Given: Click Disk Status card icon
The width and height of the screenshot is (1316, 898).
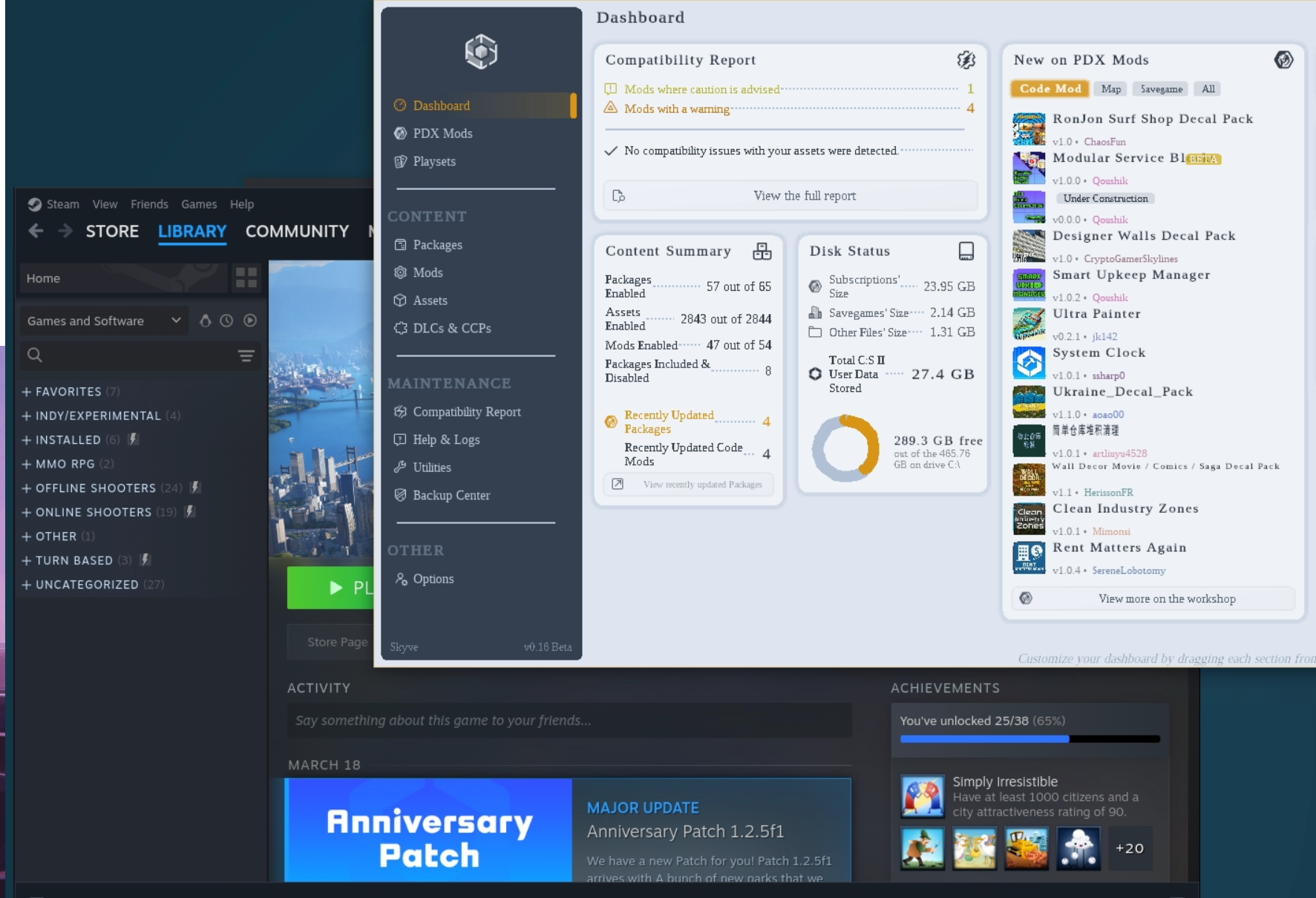Looking at the screenshot, I should tap(966, 252).
